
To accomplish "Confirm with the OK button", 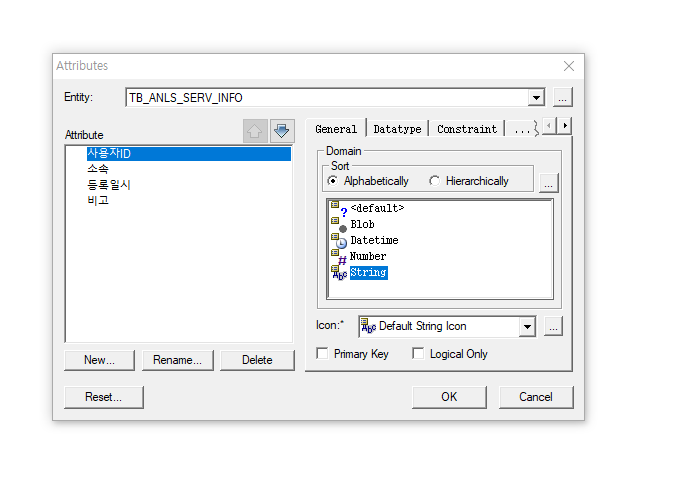I will click(x=449, y=397).
